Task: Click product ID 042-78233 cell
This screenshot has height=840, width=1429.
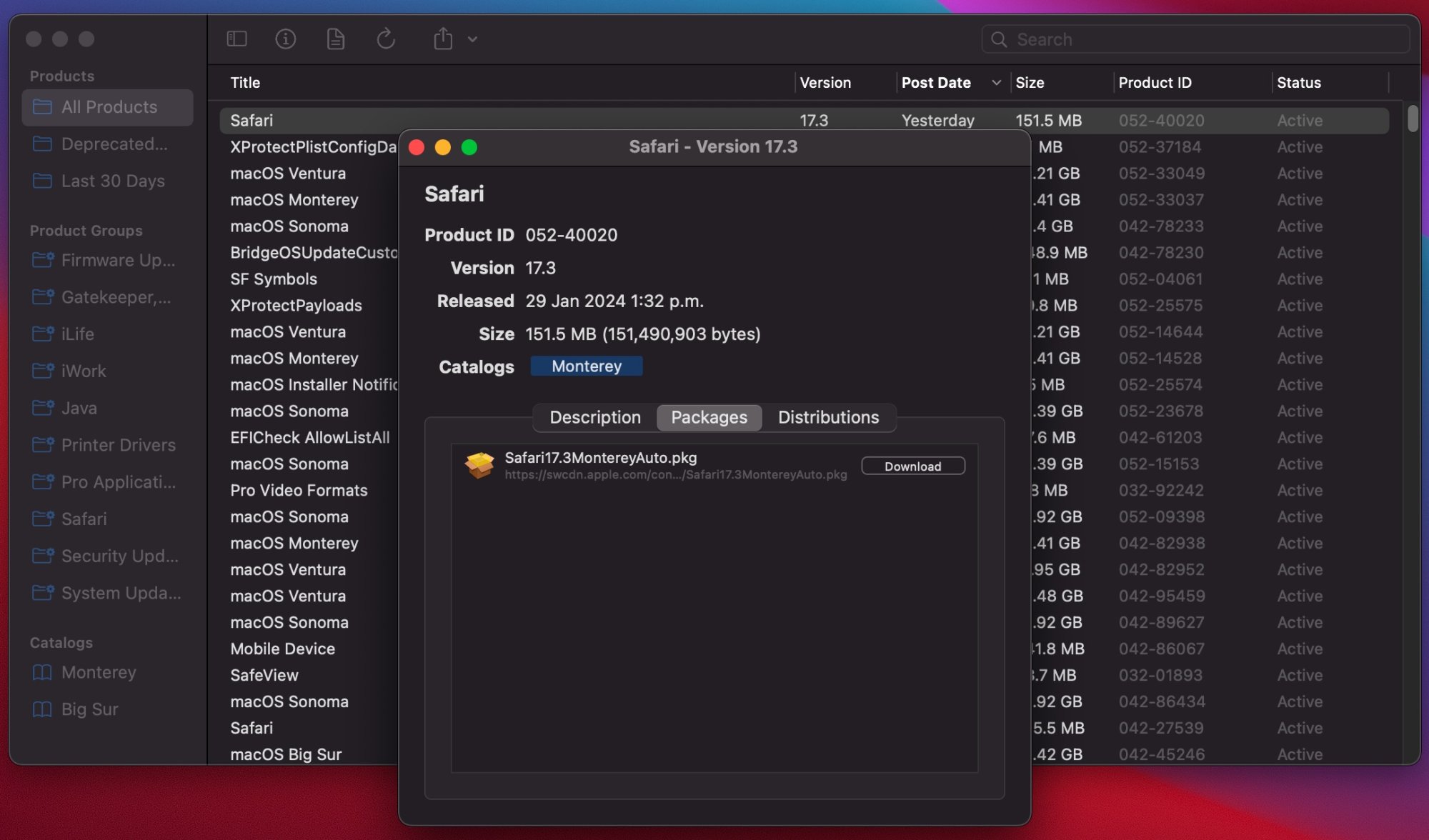Action: tap(1161, 226)
